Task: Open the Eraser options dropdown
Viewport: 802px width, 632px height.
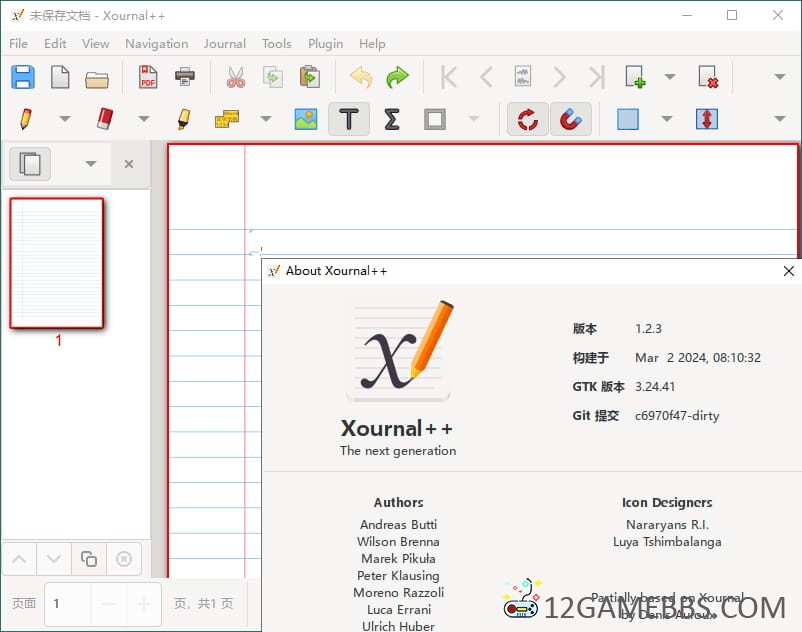Action: 144,119
